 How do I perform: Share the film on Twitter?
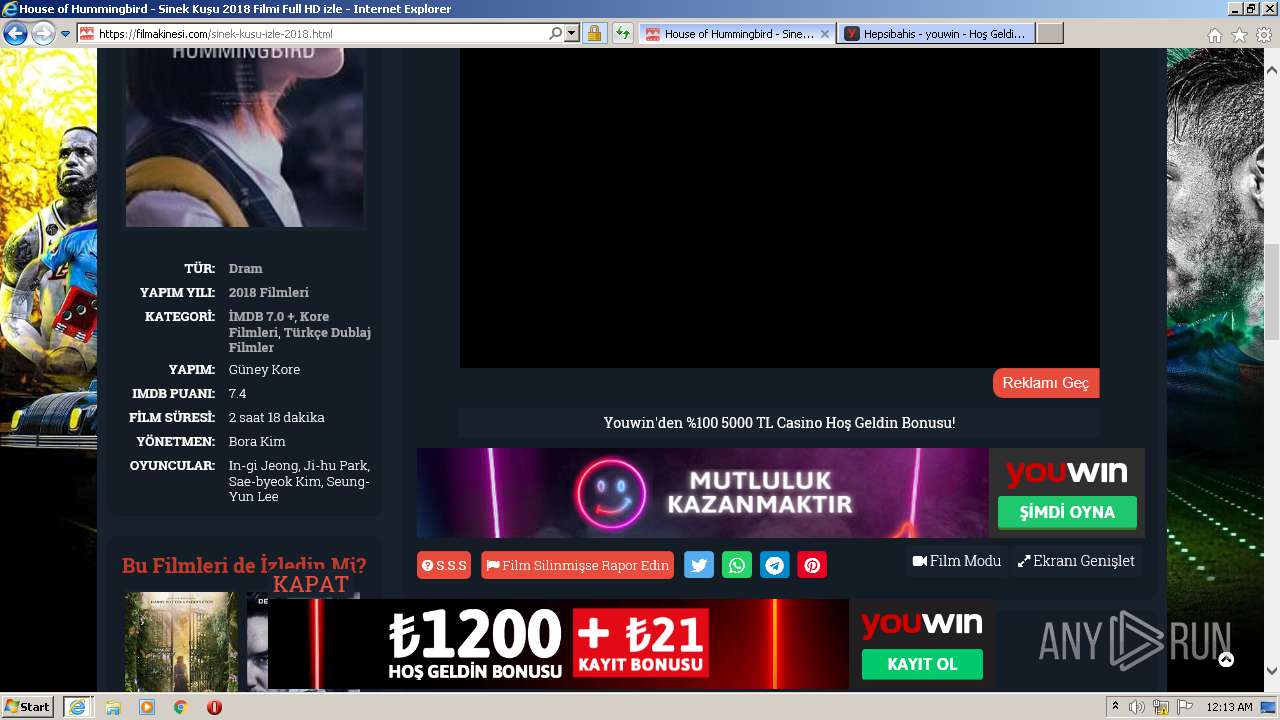[x=699, y=565]
